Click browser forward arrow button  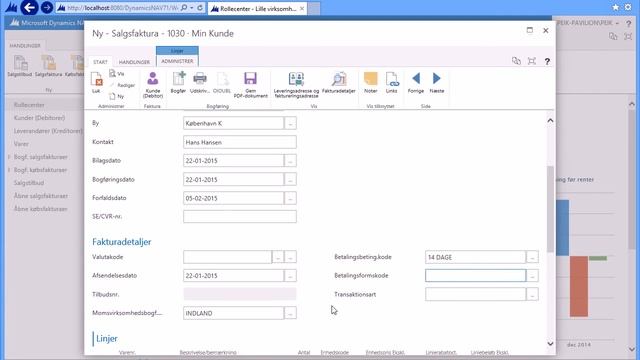[x=47, y=7]
